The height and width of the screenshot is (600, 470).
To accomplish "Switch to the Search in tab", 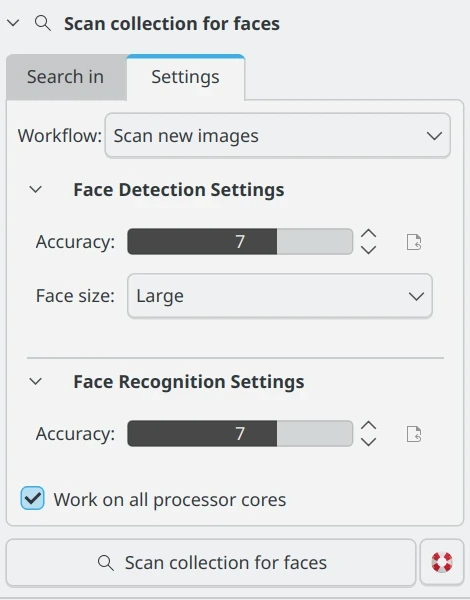I will tap(66, 77).
